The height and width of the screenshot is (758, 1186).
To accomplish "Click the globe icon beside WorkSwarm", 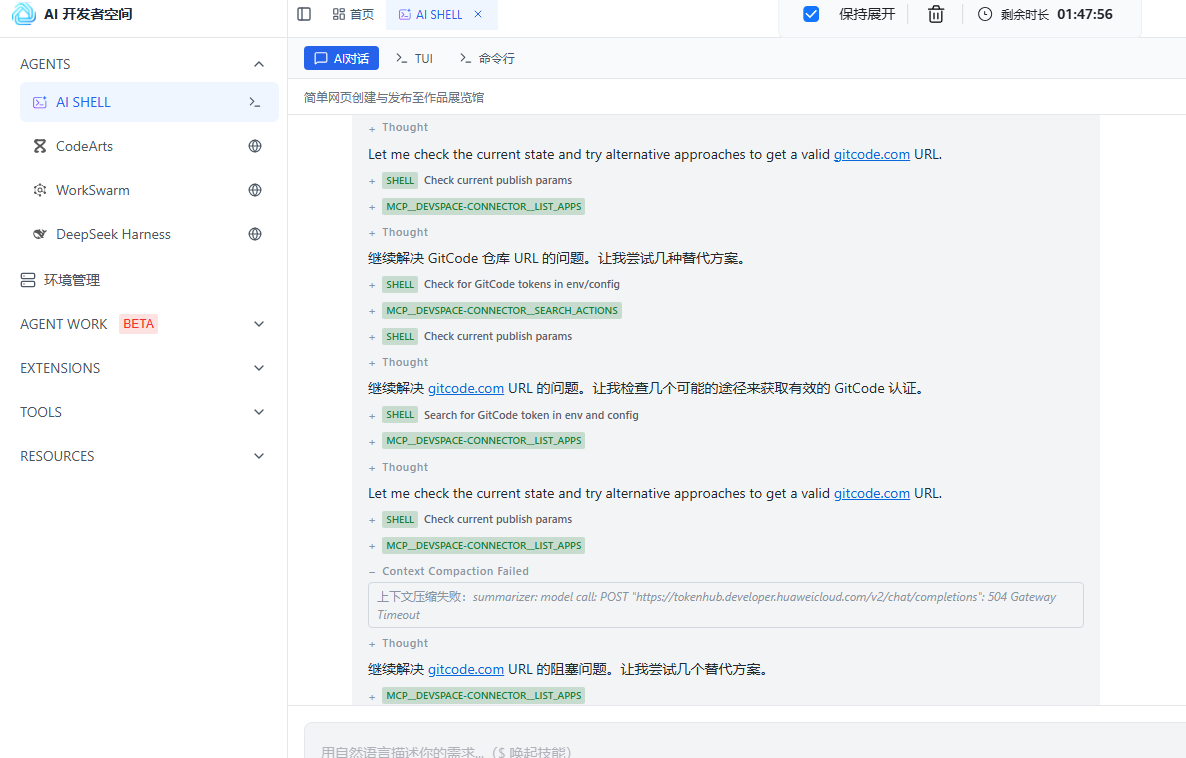I will [255, 190].
